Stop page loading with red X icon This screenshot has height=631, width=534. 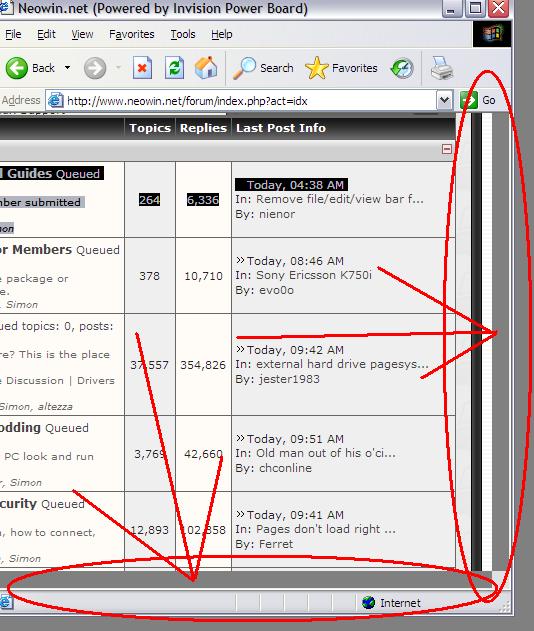point(142,68)
